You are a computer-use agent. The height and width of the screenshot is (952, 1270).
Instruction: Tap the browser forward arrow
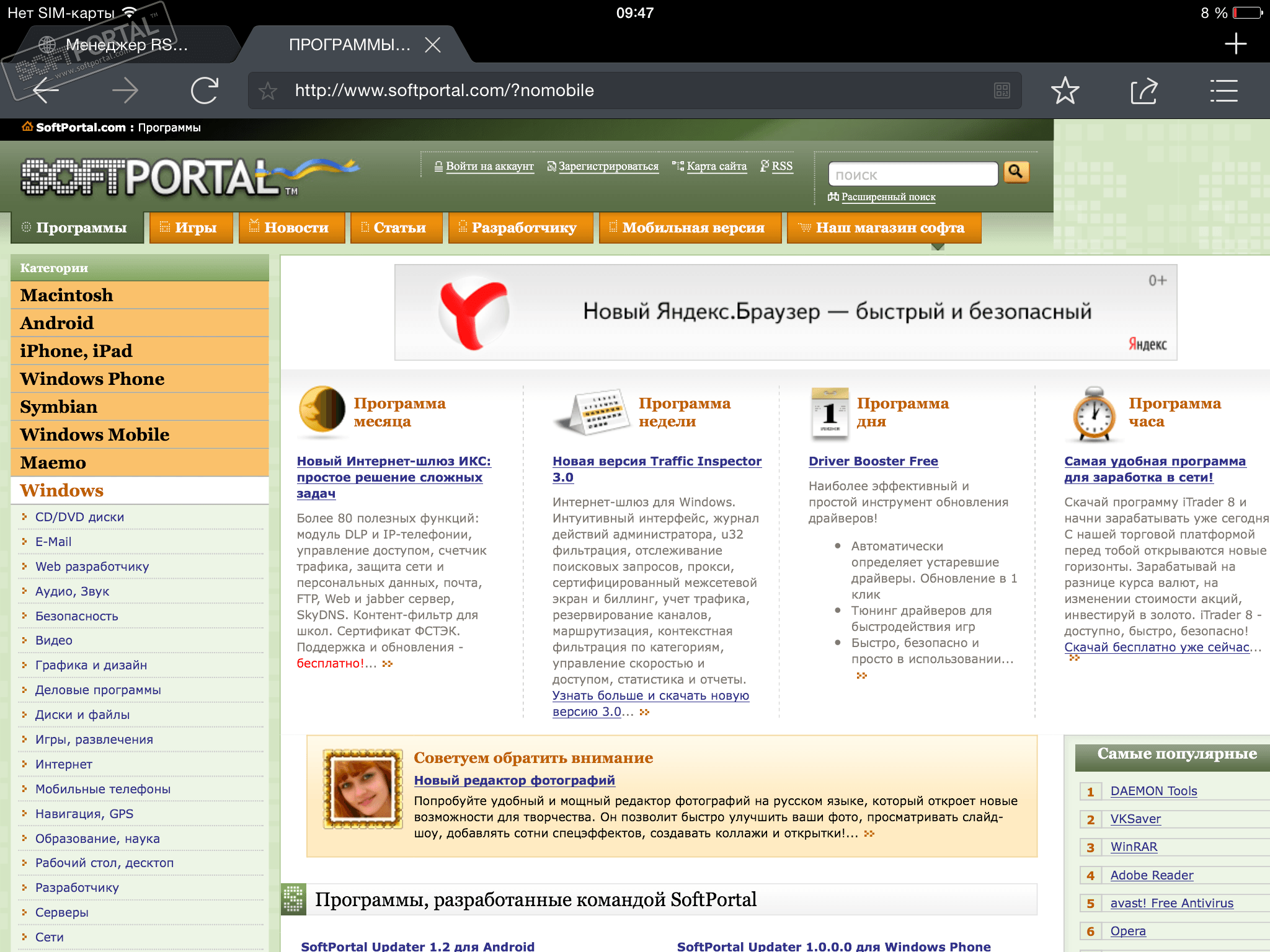click(x=125, y=90)
